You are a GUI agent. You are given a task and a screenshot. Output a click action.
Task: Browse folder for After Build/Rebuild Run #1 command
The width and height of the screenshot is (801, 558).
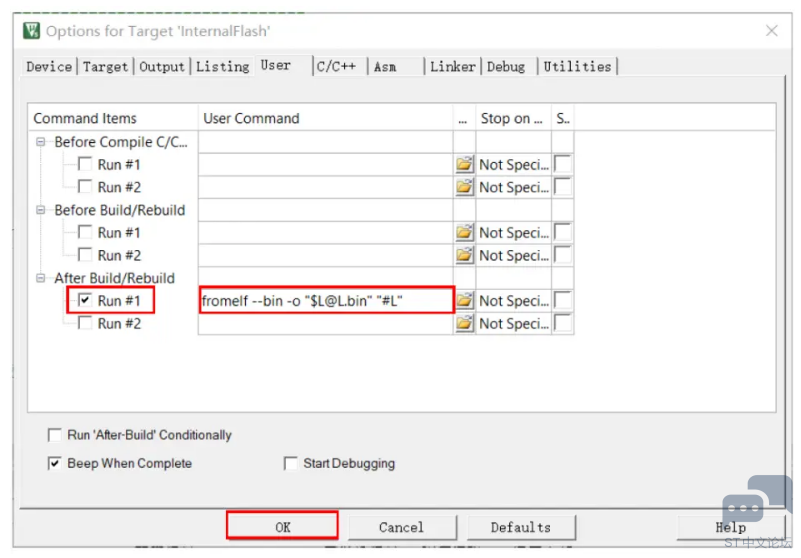coord(464,300)
